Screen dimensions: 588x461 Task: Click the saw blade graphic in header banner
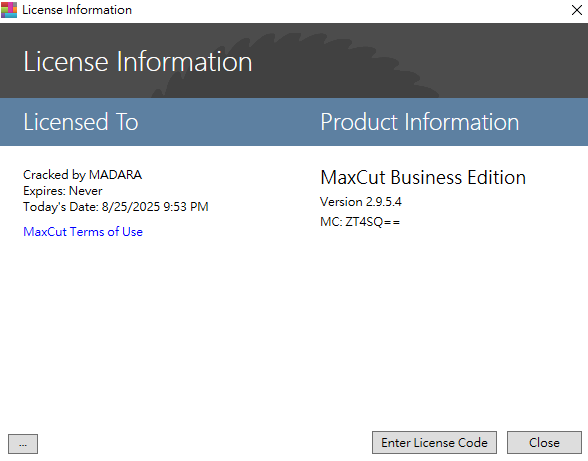(x=294, y=64)
